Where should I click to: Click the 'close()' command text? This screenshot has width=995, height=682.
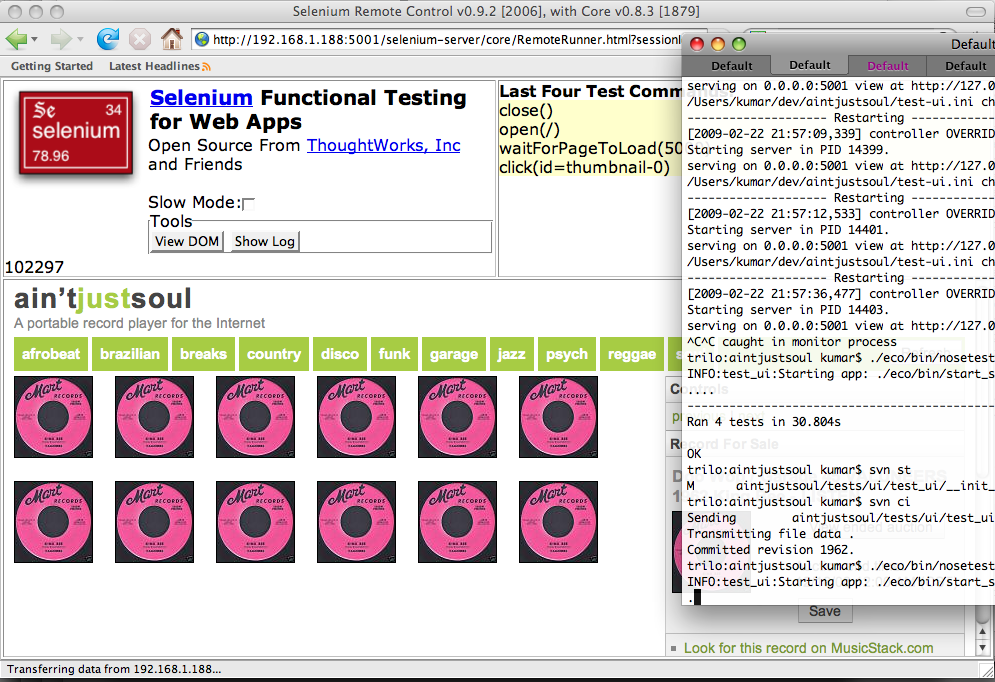click(526, 110)
